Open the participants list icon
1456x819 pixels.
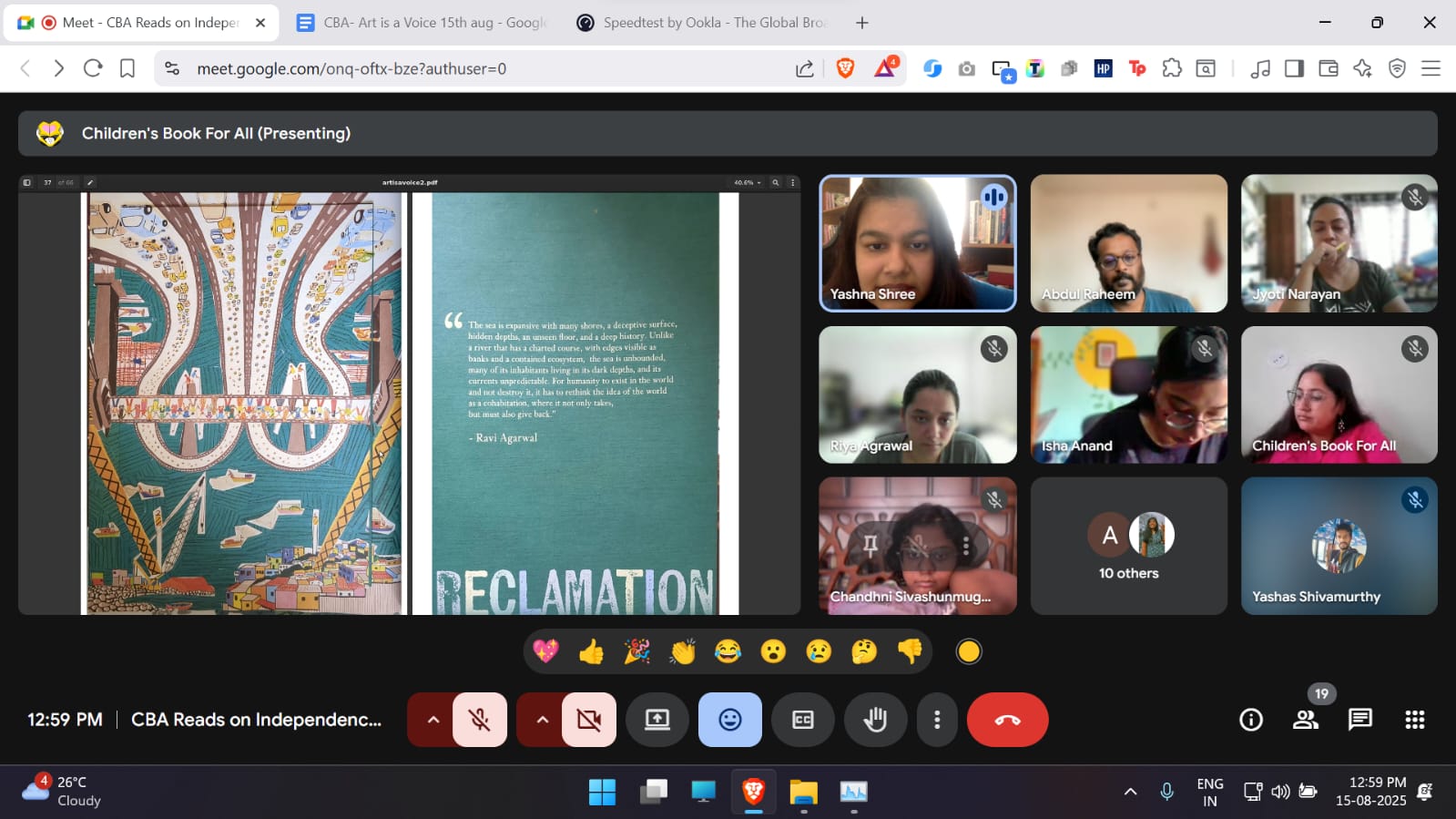tap(1306, 720)
